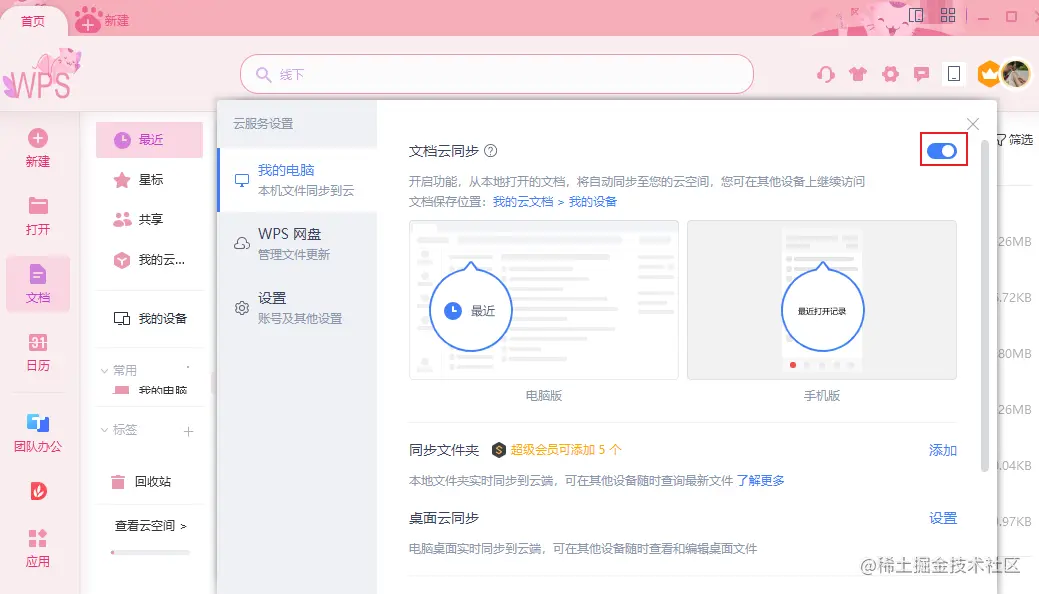
Task: Open the shirt skin icon in header
Action: [858, 74]
